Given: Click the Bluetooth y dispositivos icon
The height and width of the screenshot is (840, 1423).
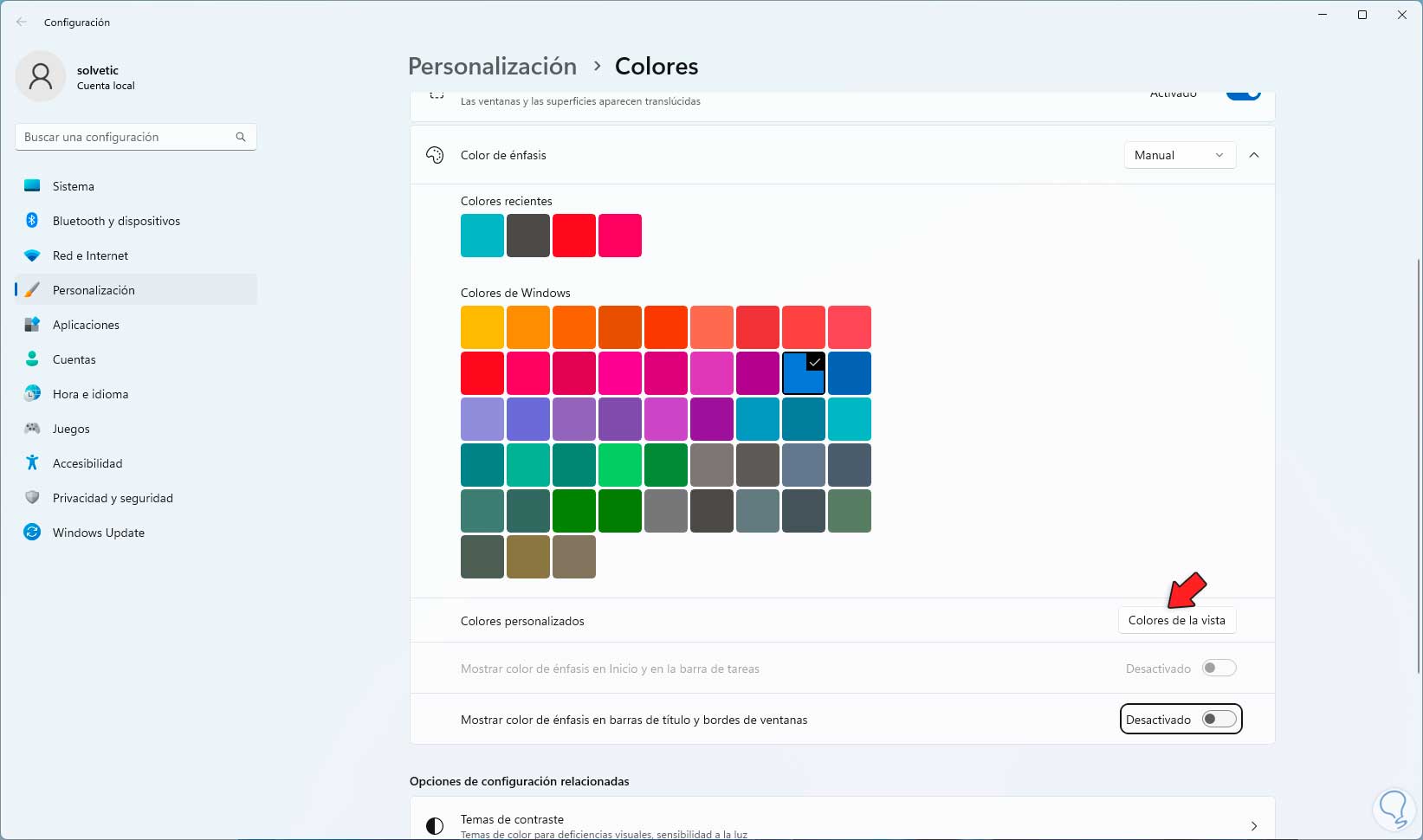Looking at the screenshot, I should tap(32, 221).
